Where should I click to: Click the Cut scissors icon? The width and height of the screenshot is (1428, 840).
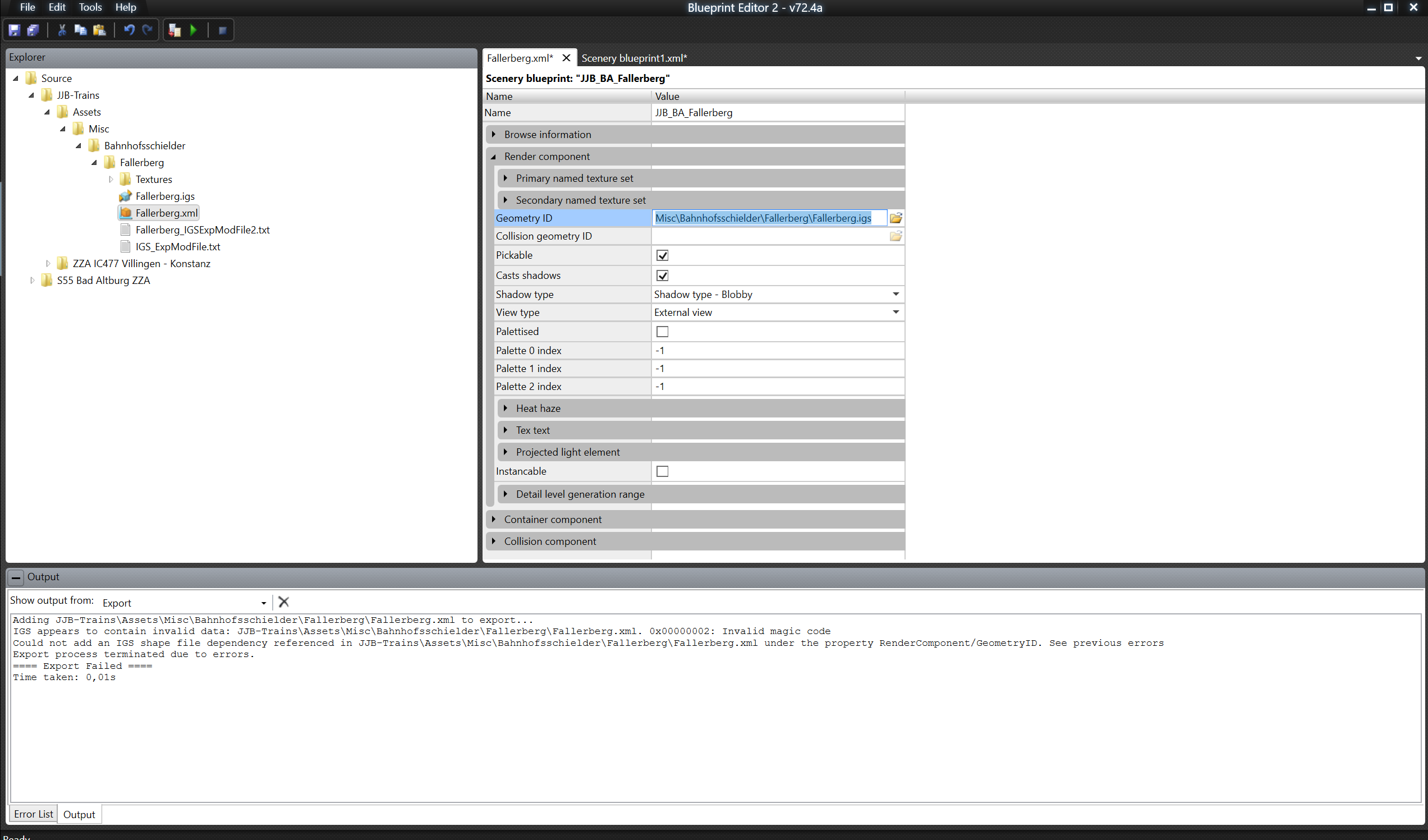62,30
